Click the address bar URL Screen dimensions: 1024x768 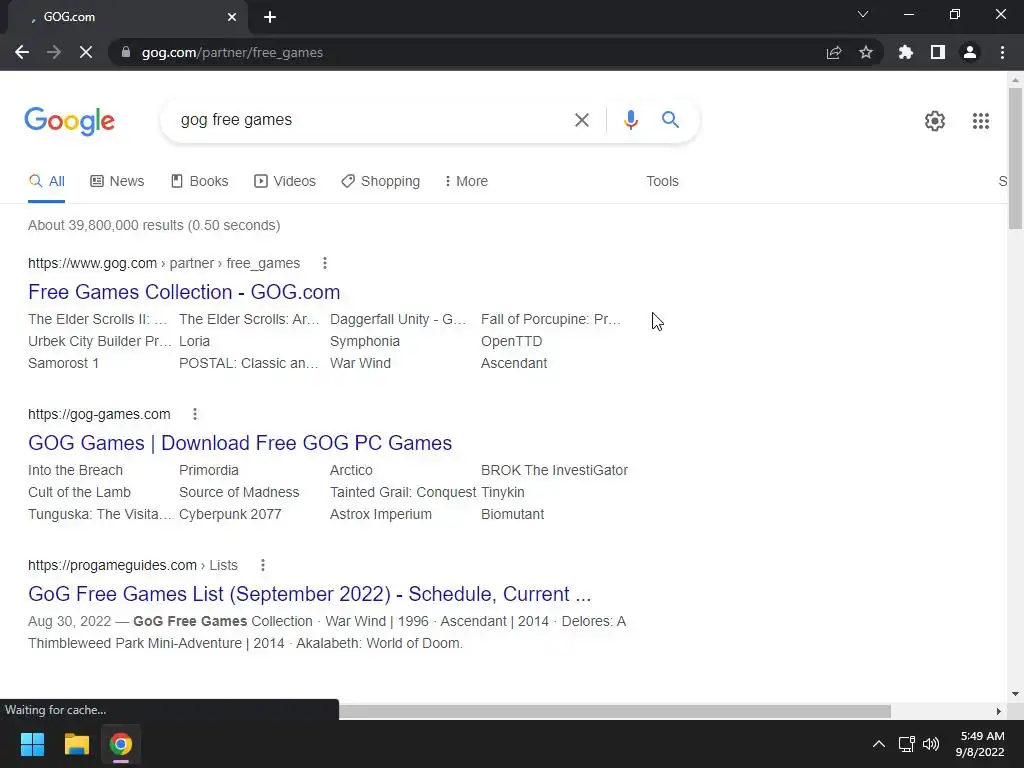(x=232, y=52)
